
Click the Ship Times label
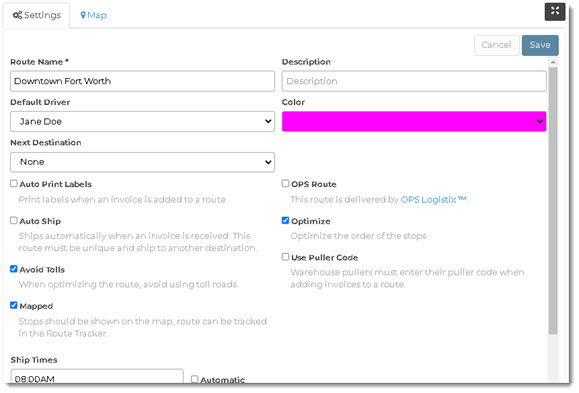pos(34,360)
